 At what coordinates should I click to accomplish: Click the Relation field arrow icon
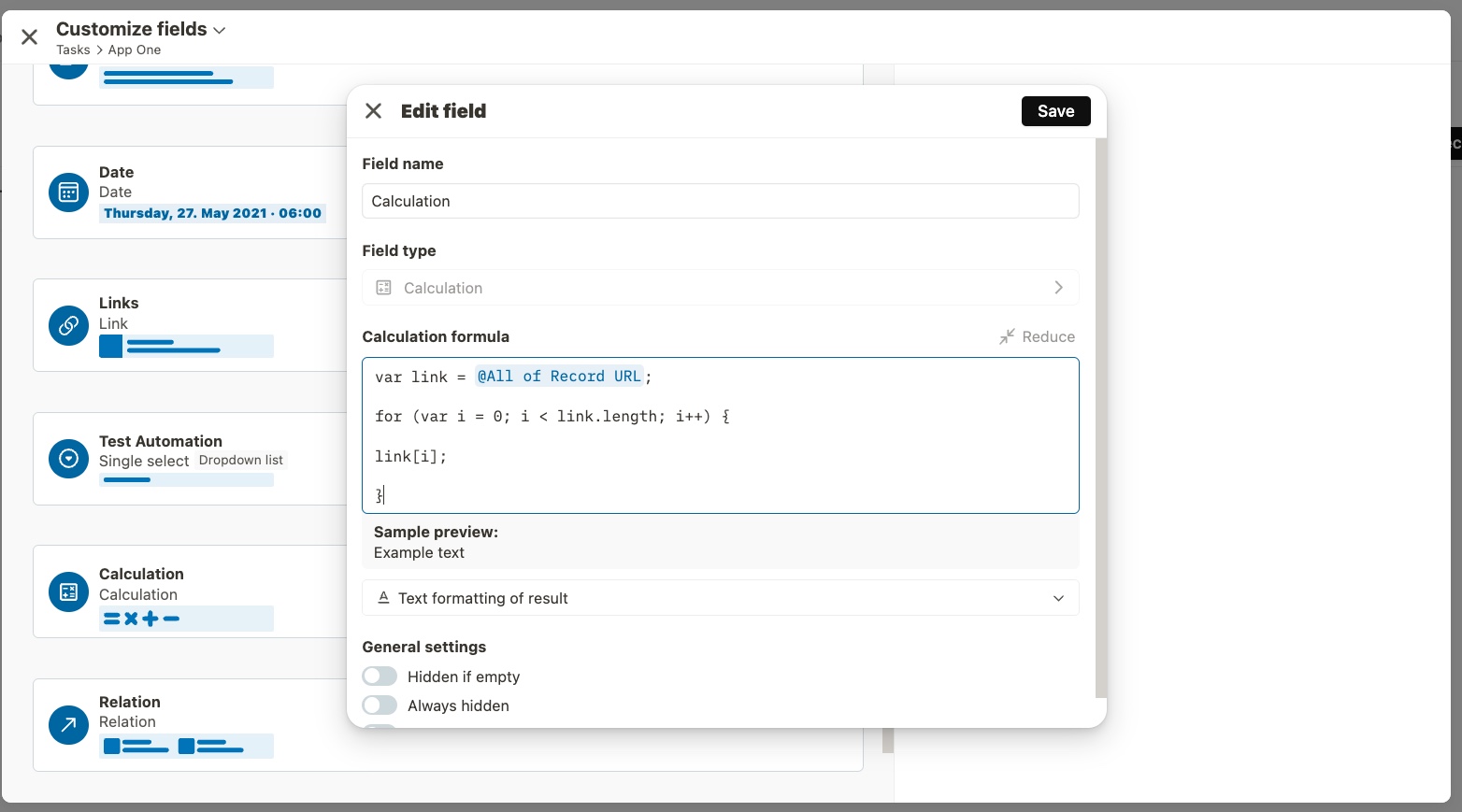pos(68,724)
